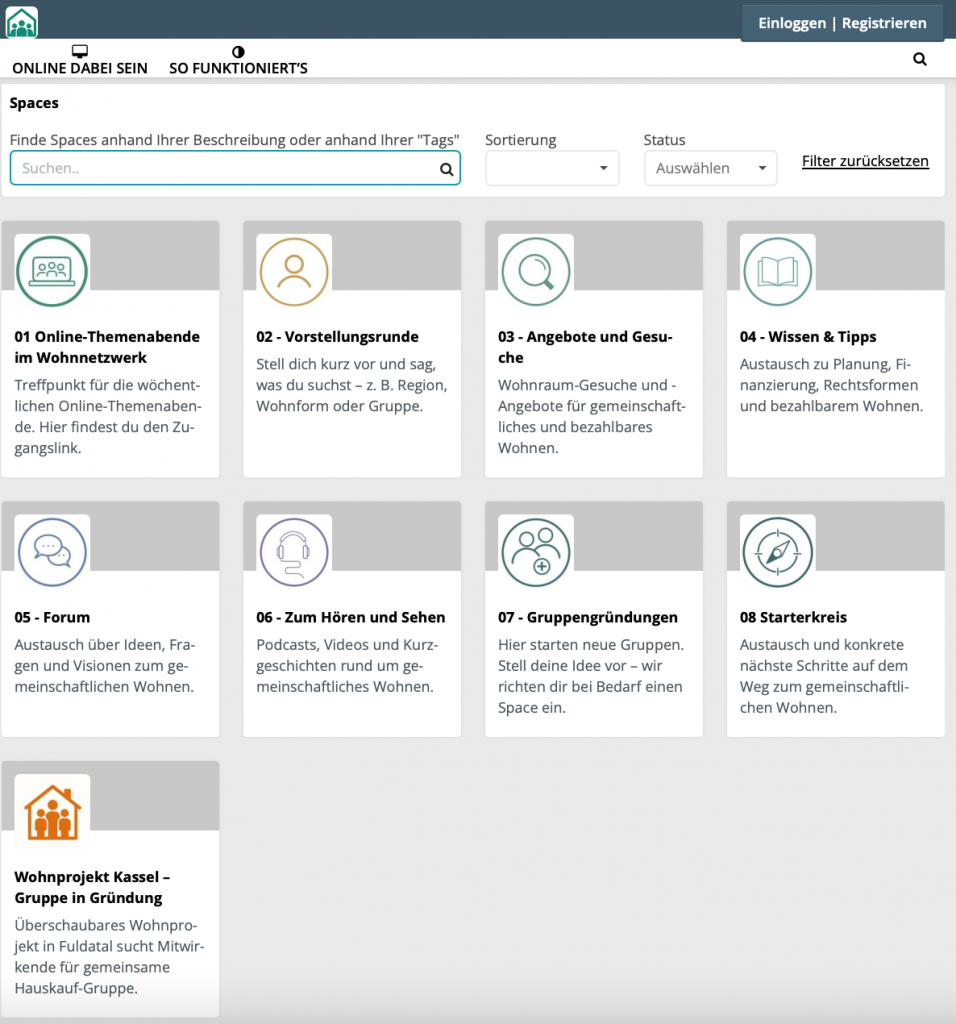Select the Gruppengründungen add-people icon

(x=536, y=552)
